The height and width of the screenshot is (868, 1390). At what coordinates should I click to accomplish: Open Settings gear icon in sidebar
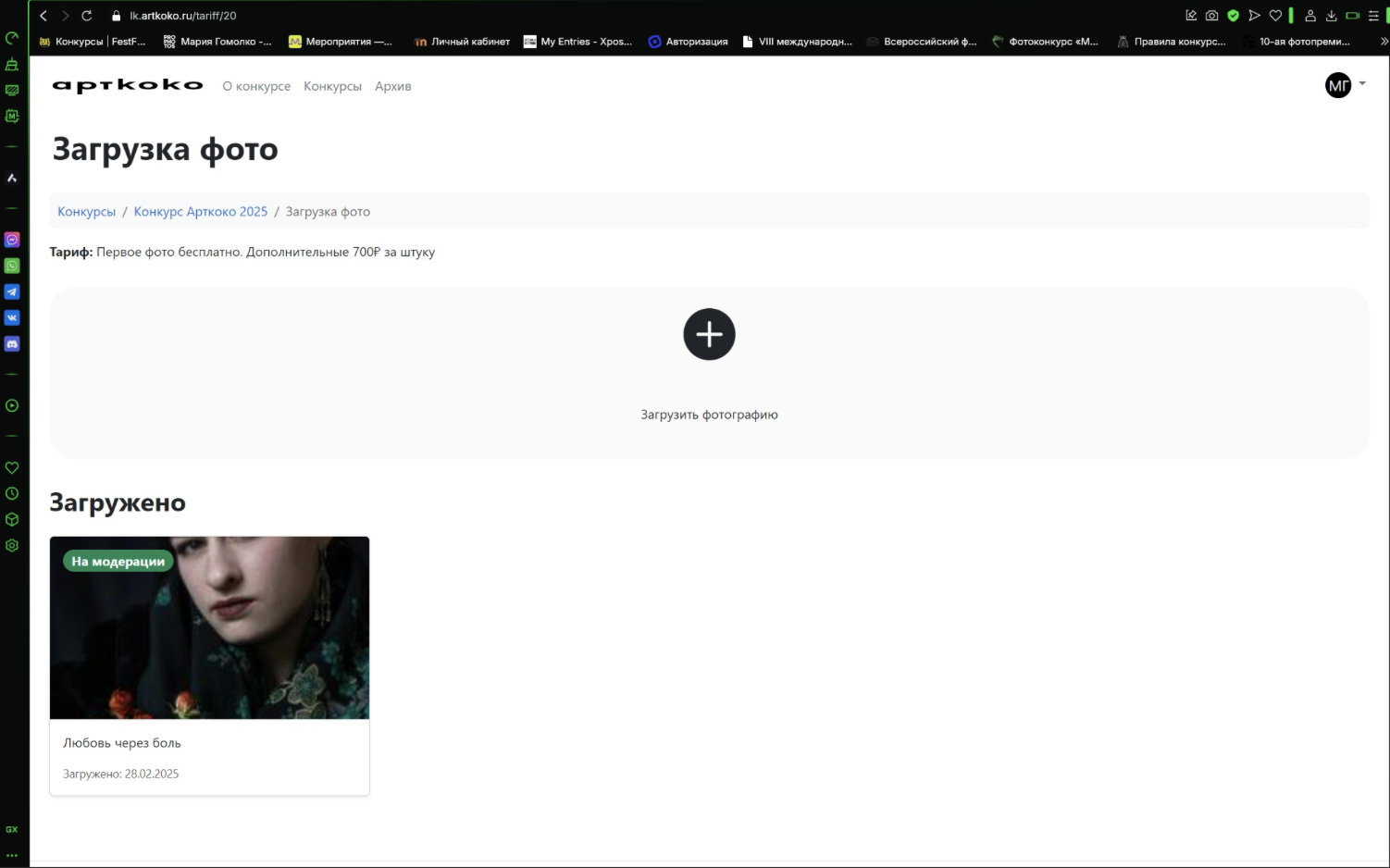[12, 545]
